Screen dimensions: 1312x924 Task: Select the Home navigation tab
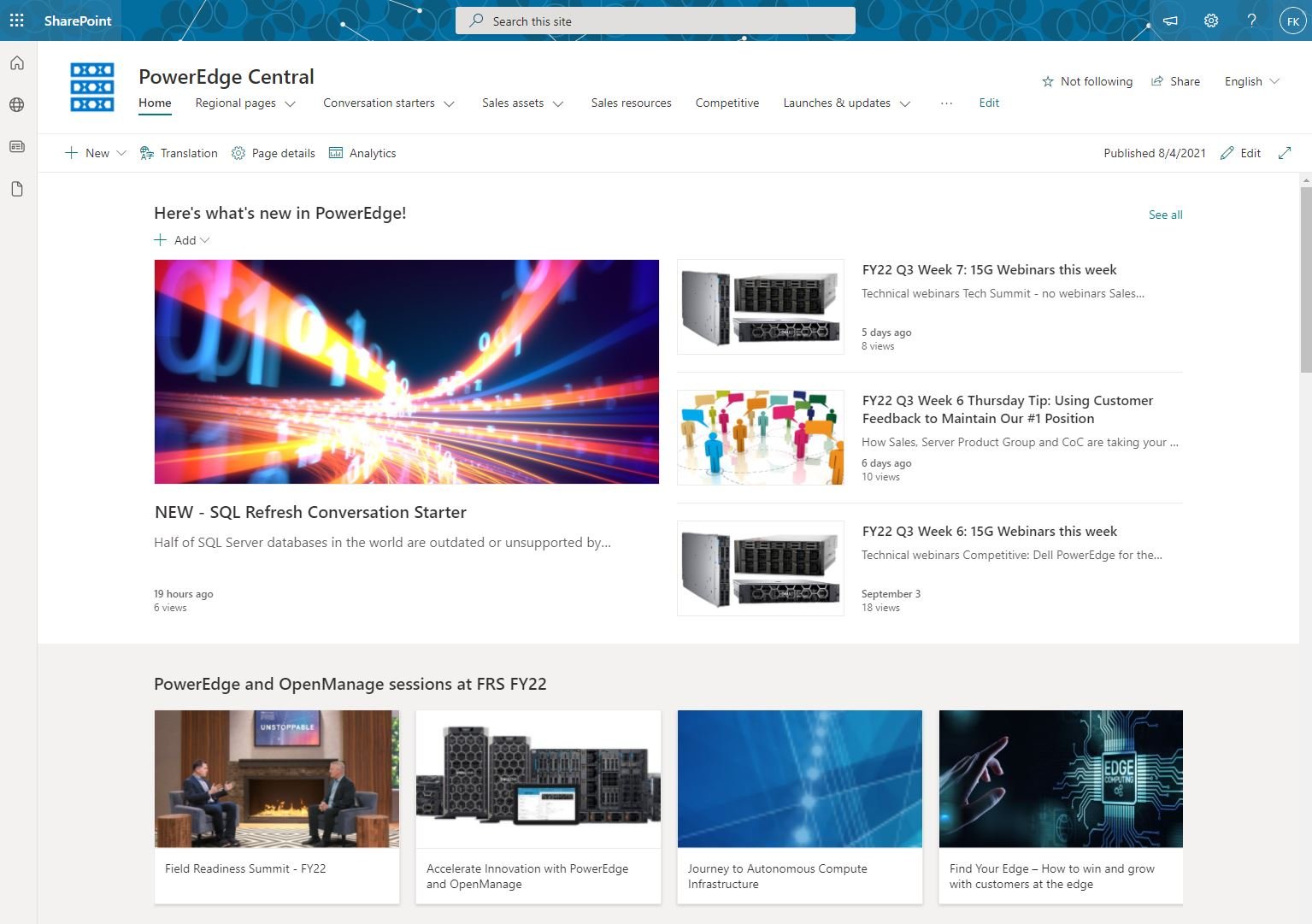(x=156, y=103)
